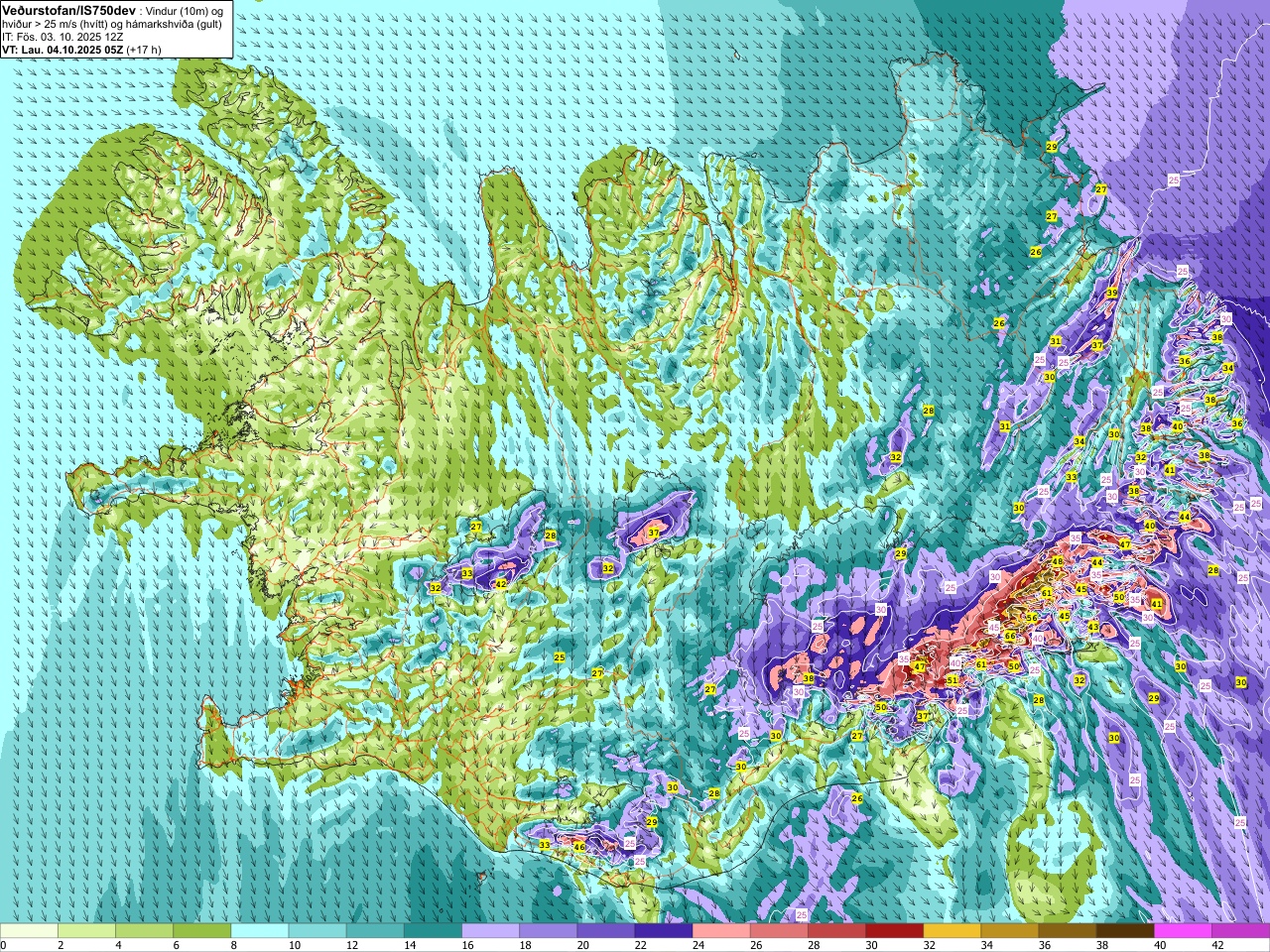Click the yellow gust label 51
1270x952 pixels.
tap(952, 680)
